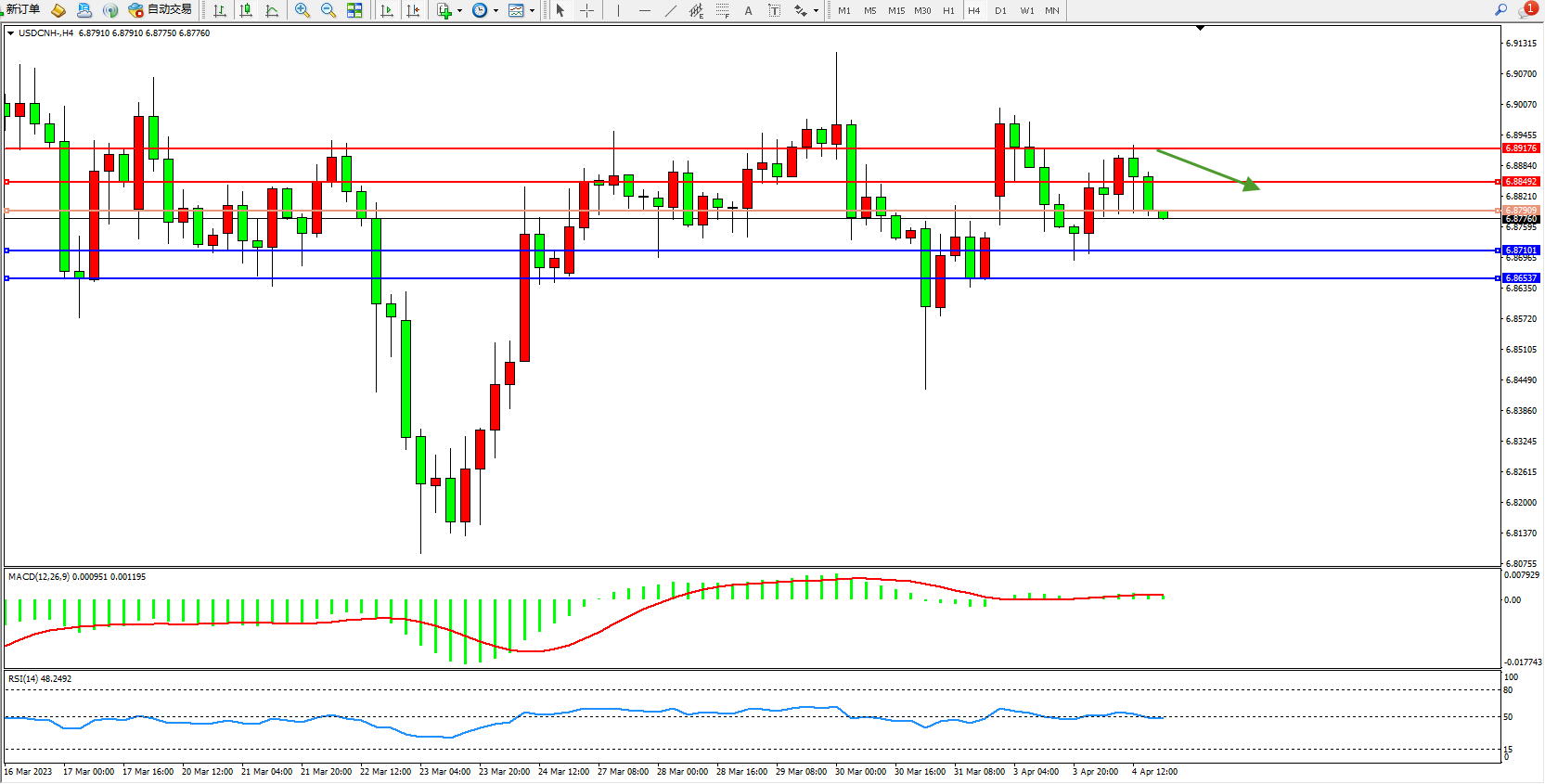This screenshot has height=784, width=1545.
Task: Click the red 6.89176 price level label
Action: (x=1521, y=148)
